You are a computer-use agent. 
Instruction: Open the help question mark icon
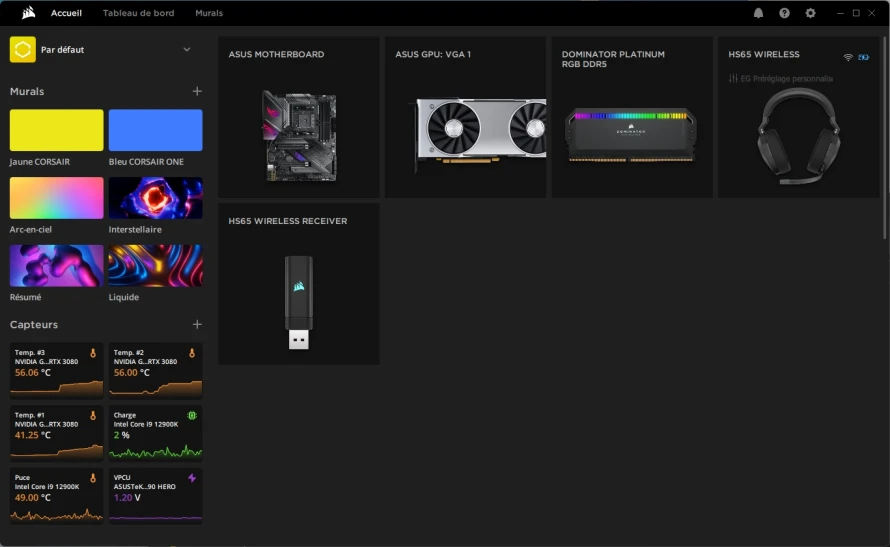784,13
